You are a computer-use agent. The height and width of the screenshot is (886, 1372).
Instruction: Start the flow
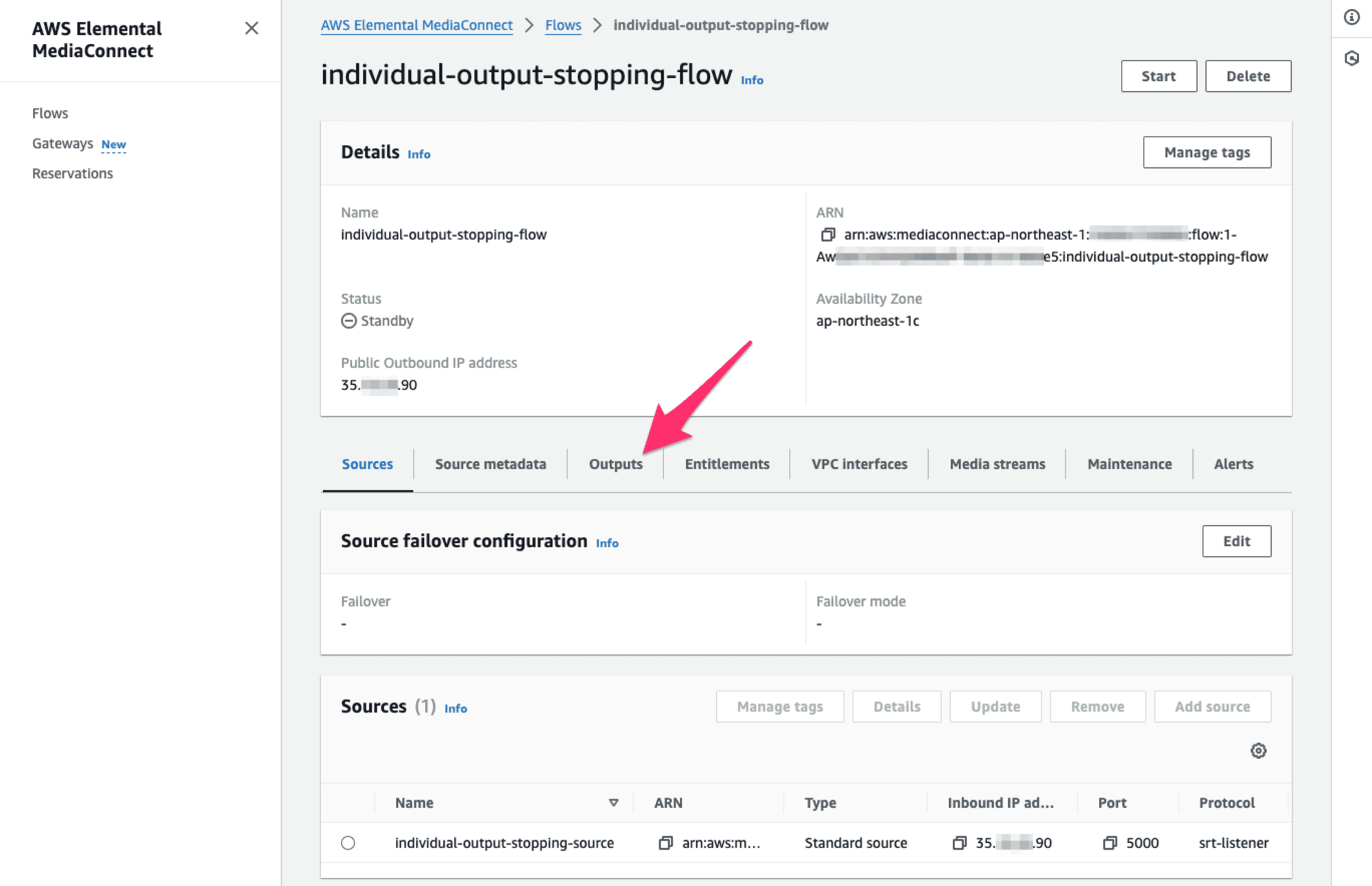[x=1159, y=76]
